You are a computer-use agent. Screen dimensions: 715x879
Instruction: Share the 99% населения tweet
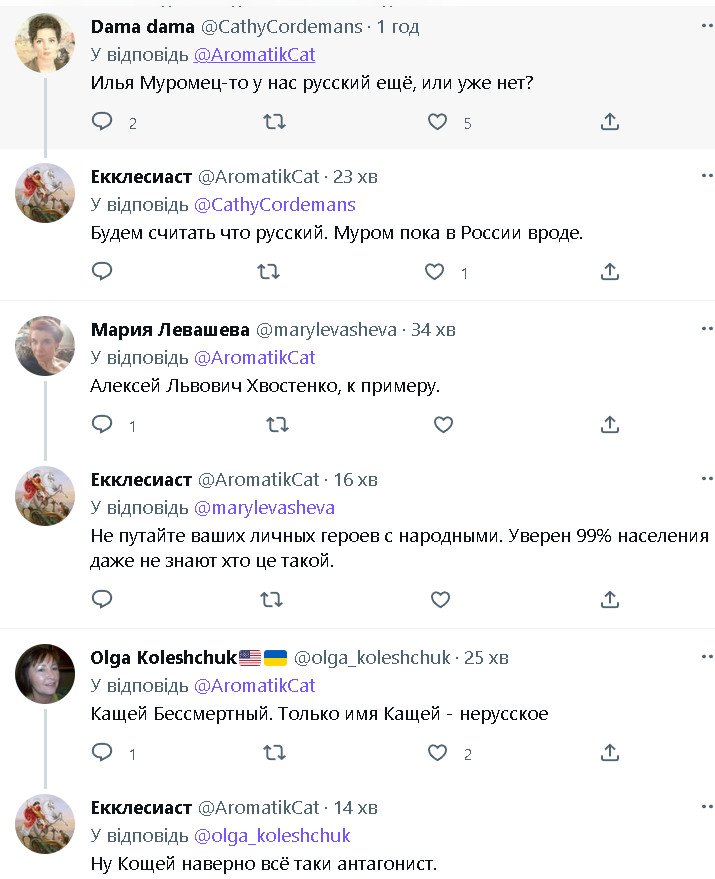tap(610, 599)
